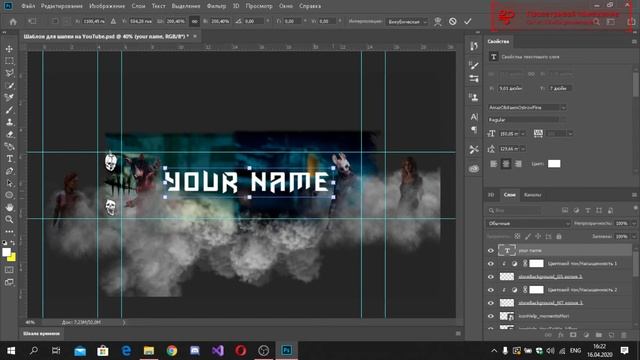Open Chrome from the taskbar

tap(172, 350)
